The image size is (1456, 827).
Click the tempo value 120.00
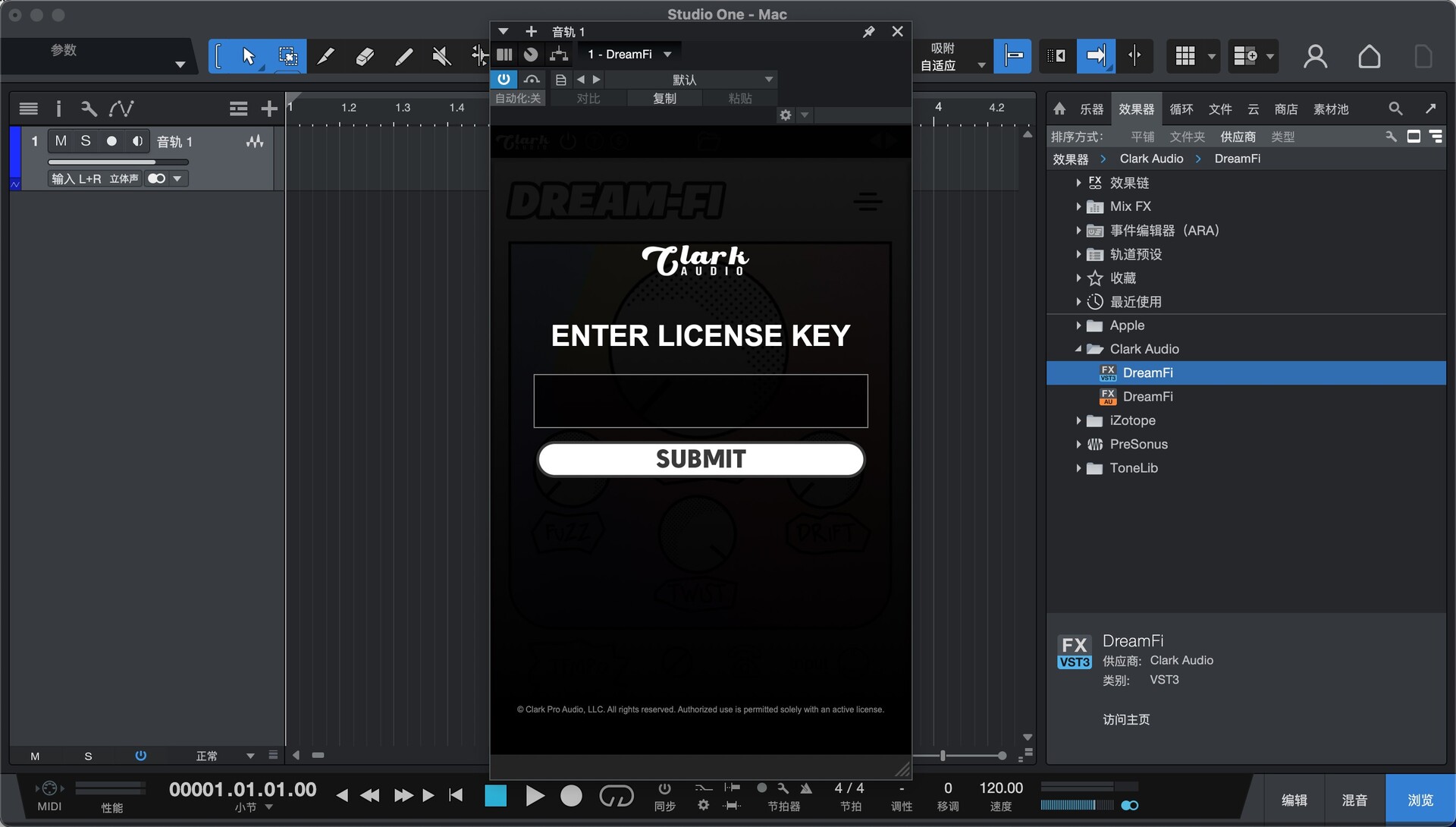coord(1001,788)
